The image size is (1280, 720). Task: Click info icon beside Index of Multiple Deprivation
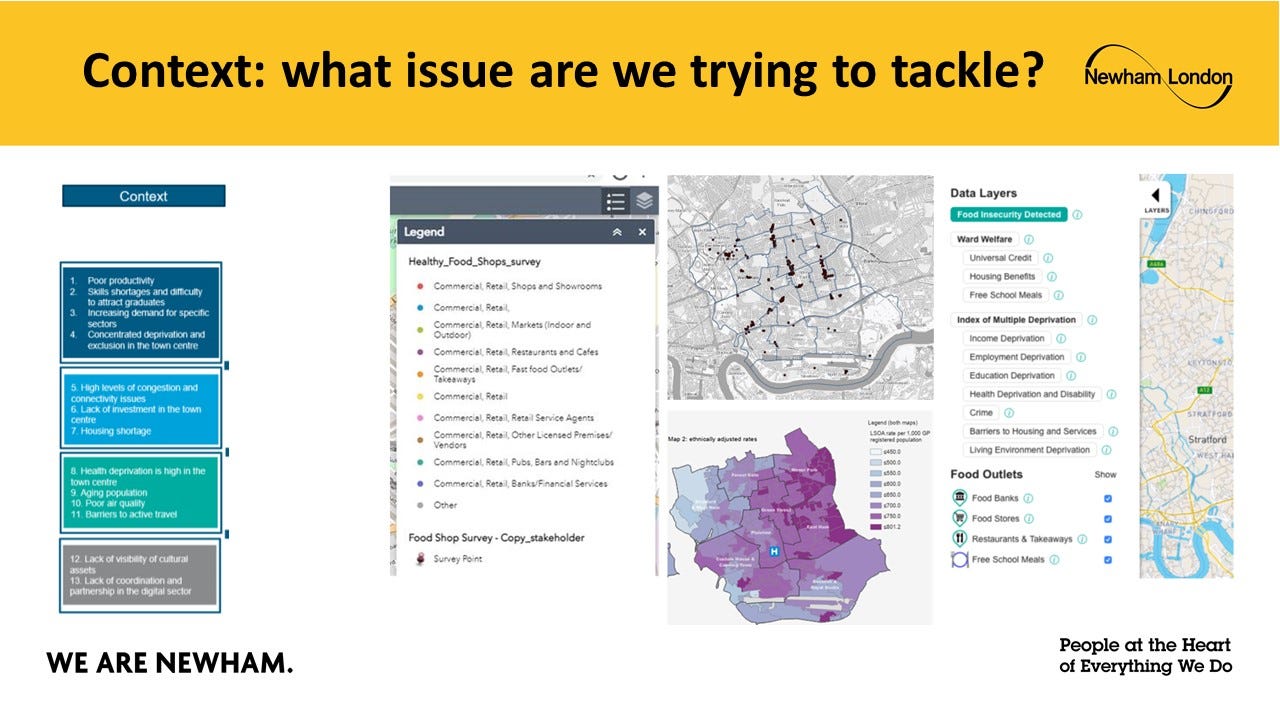1092,320
